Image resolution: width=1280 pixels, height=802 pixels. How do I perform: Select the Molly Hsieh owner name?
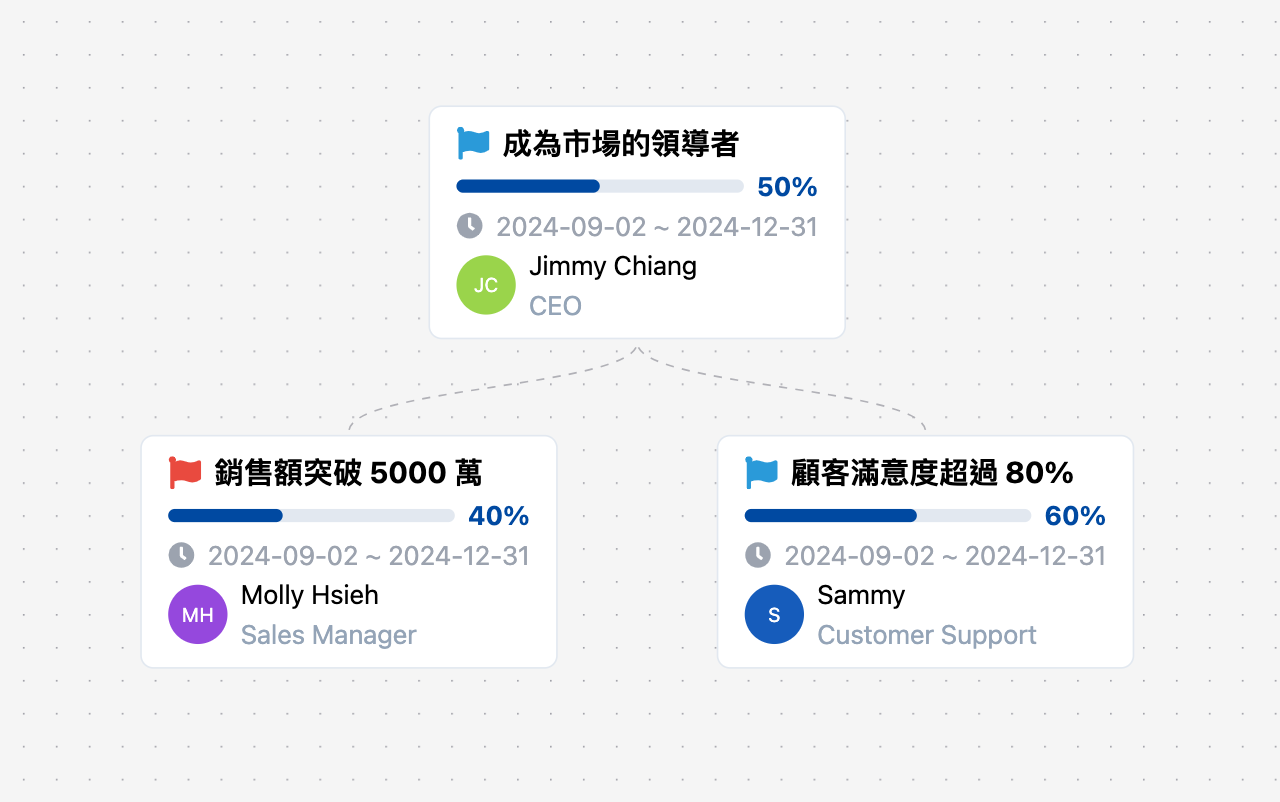click(310, 595)
